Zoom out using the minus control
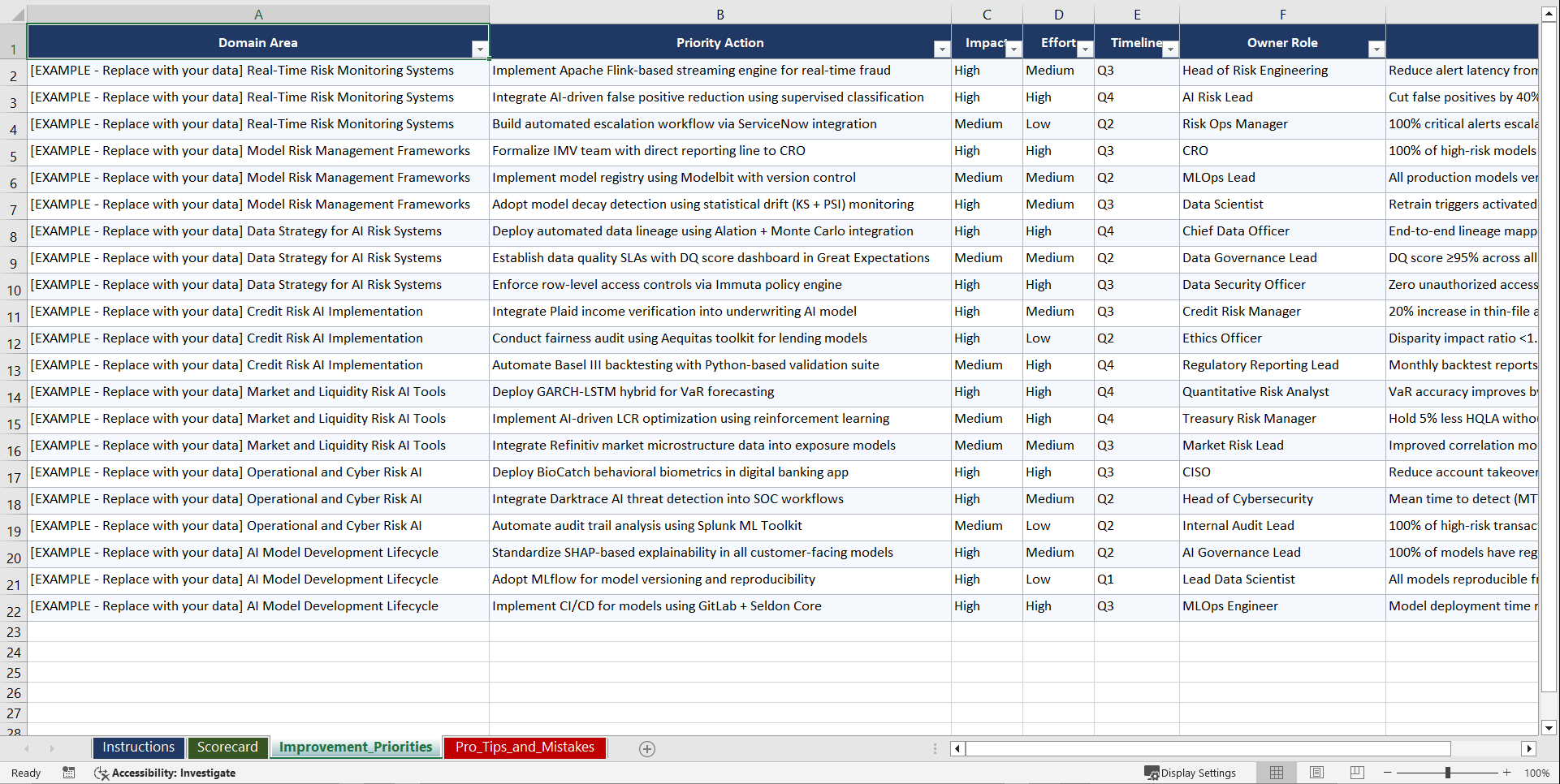The image size is (1560, 784). 1387,772
